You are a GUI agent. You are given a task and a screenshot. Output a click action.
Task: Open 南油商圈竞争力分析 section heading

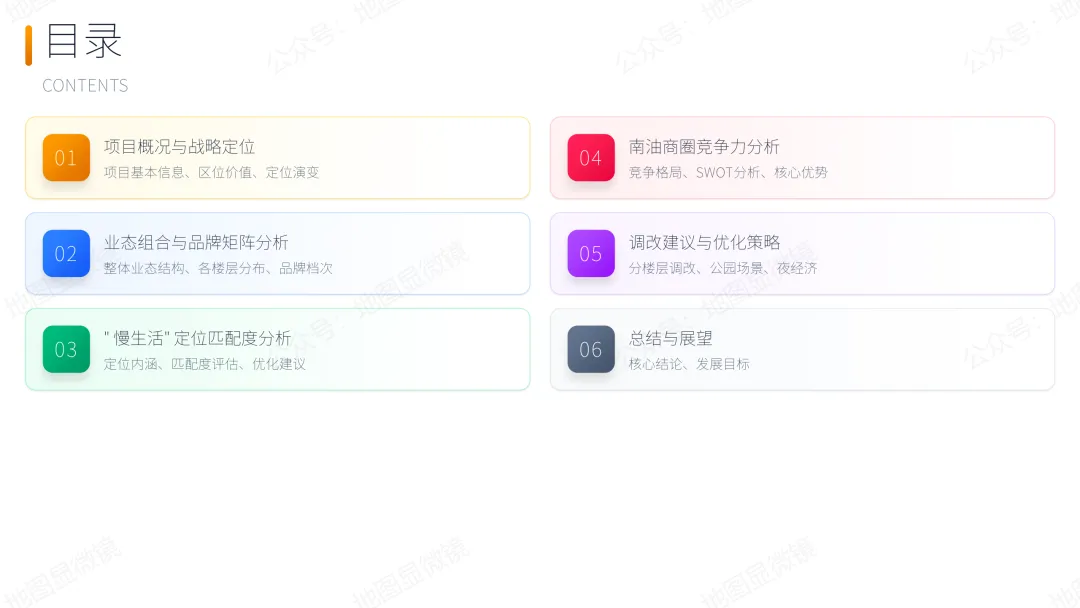pyautogui.click(x=704, y=147)
